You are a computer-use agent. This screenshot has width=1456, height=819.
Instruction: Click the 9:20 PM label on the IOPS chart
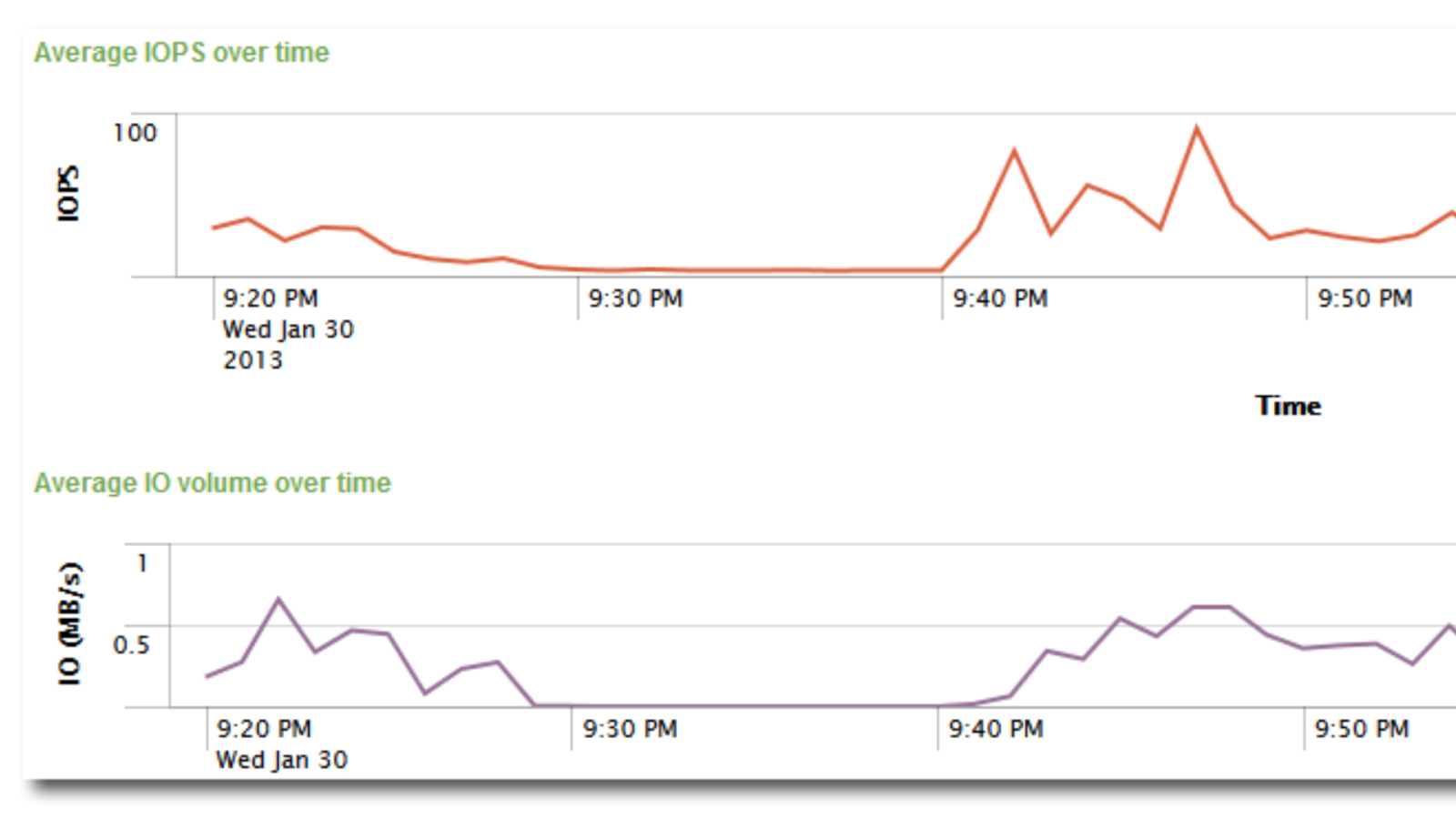tap(270, 298)
